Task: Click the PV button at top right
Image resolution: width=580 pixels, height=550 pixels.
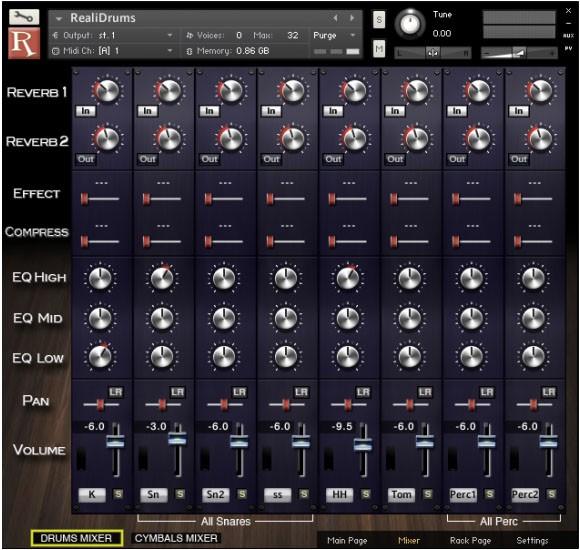Action: pyautogui.click(x=568, y=48)
